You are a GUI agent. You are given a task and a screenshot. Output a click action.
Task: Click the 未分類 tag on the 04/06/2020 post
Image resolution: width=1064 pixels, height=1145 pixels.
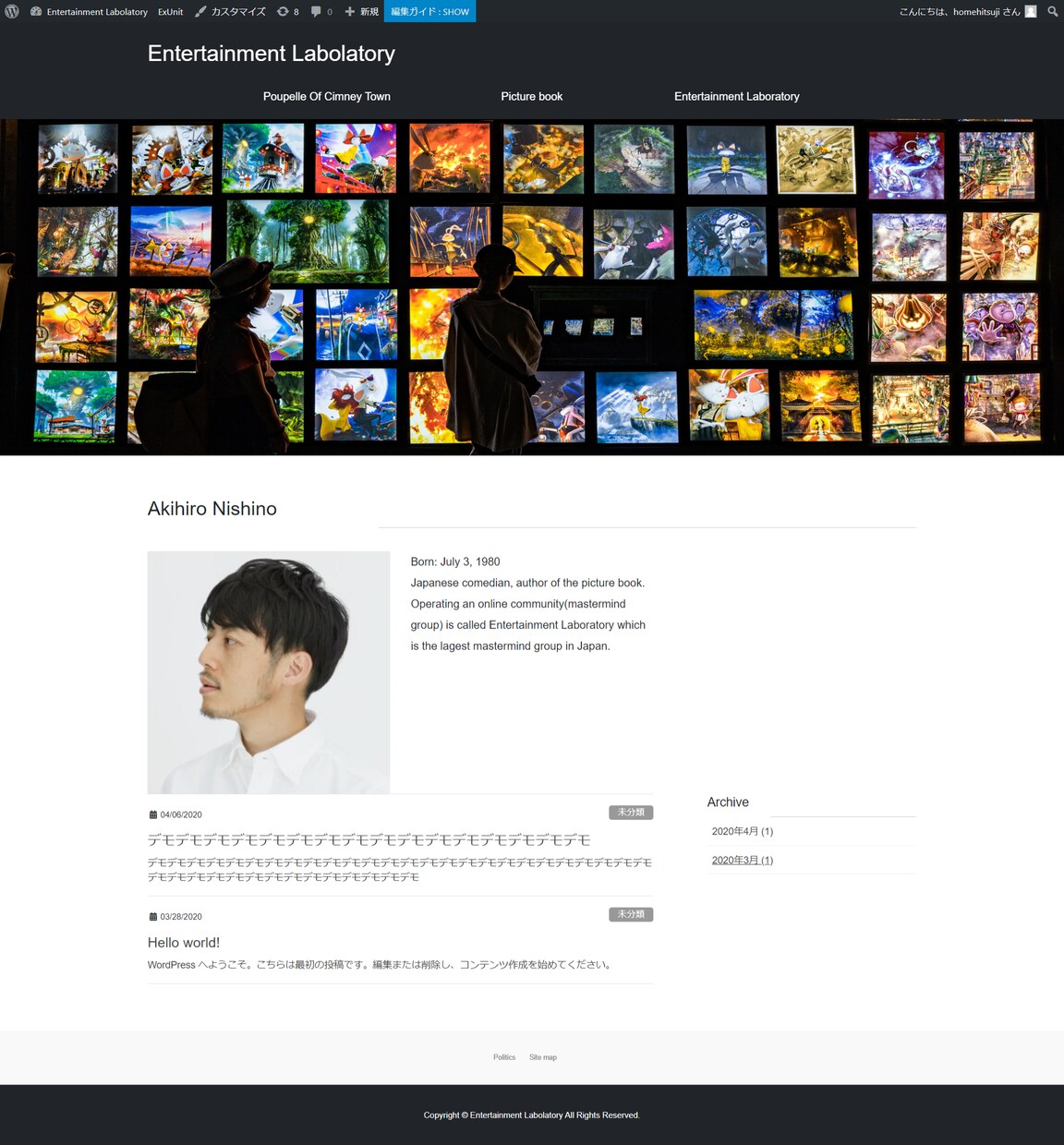(631, 813)
